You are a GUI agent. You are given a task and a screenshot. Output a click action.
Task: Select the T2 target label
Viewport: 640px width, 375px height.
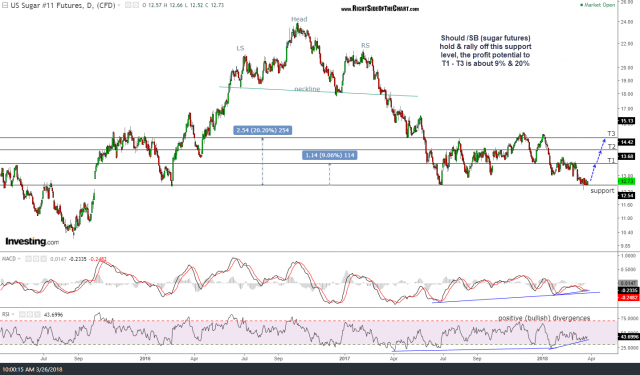click(x=611, y=146)
